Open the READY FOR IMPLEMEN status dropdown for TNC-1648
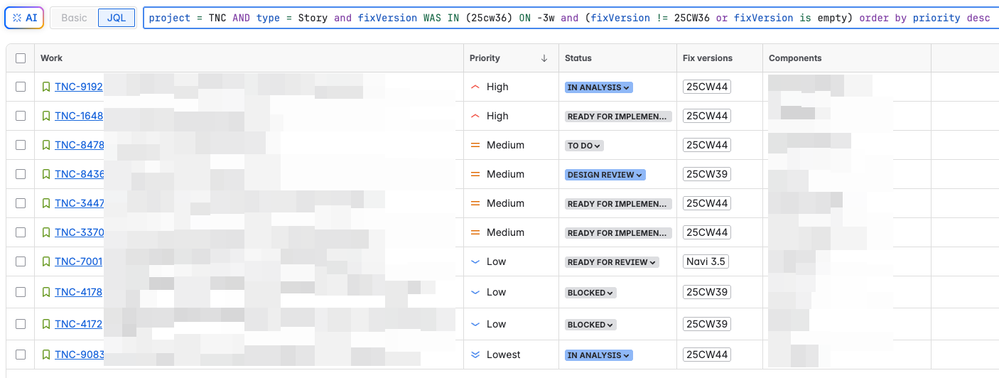Viewport: 999px width, 378px height. click(x=618, y=116)
